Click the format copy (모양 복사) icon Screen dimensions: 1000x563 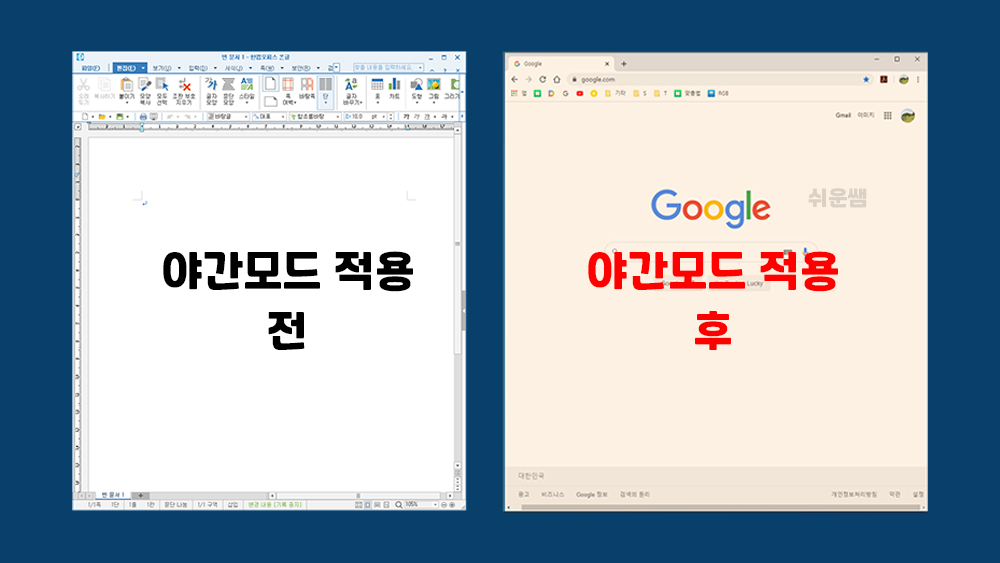tap(145, 85)
